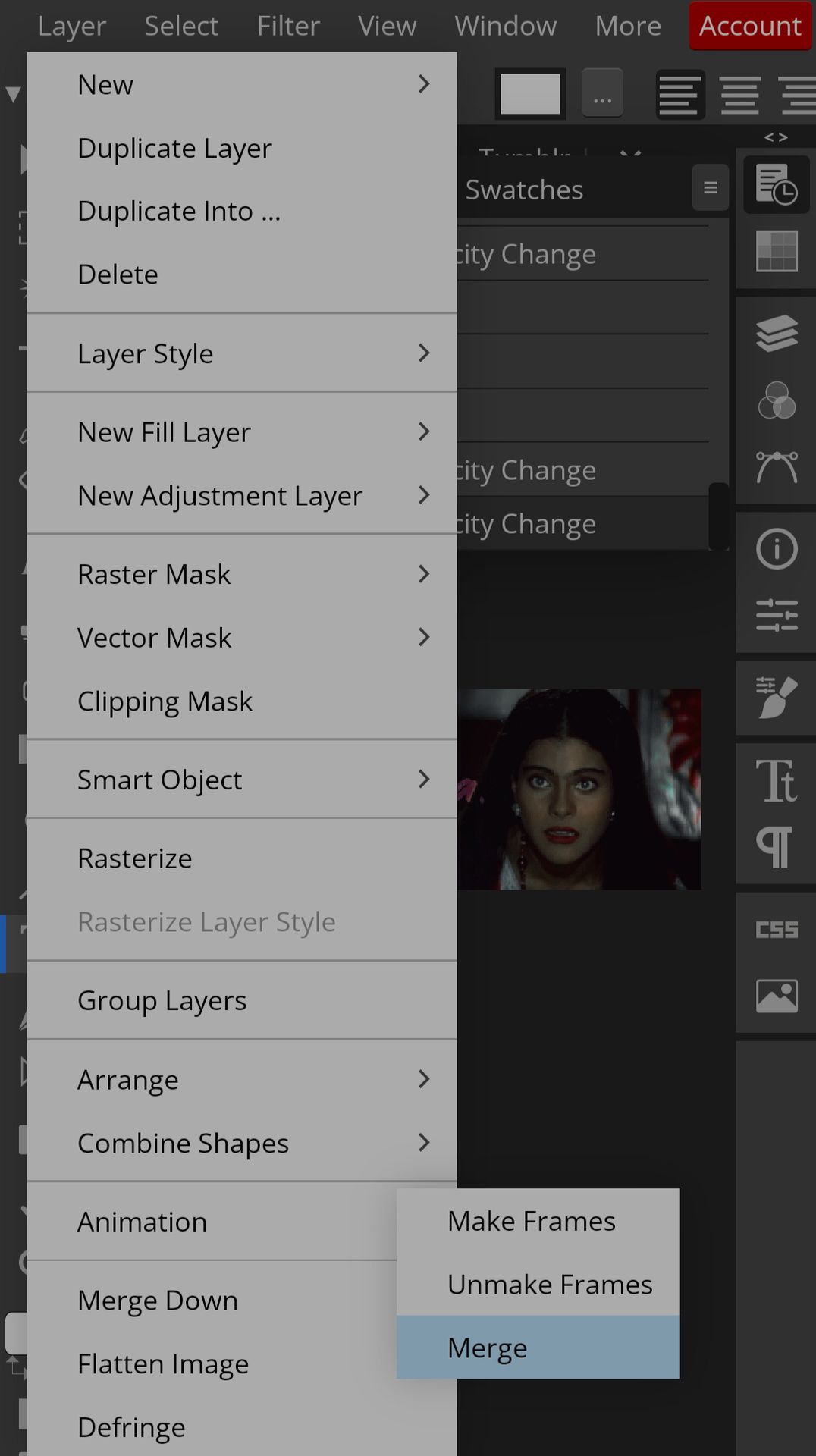Set text alignment to center

pyautogui.click(x=739, y=95)
